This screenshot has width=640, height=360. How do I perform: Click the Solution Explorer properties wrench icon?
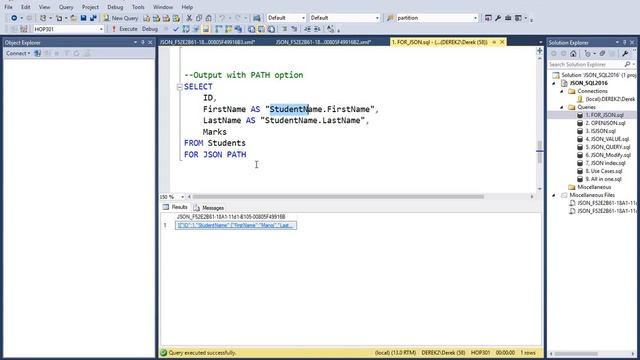pos(625,53)
